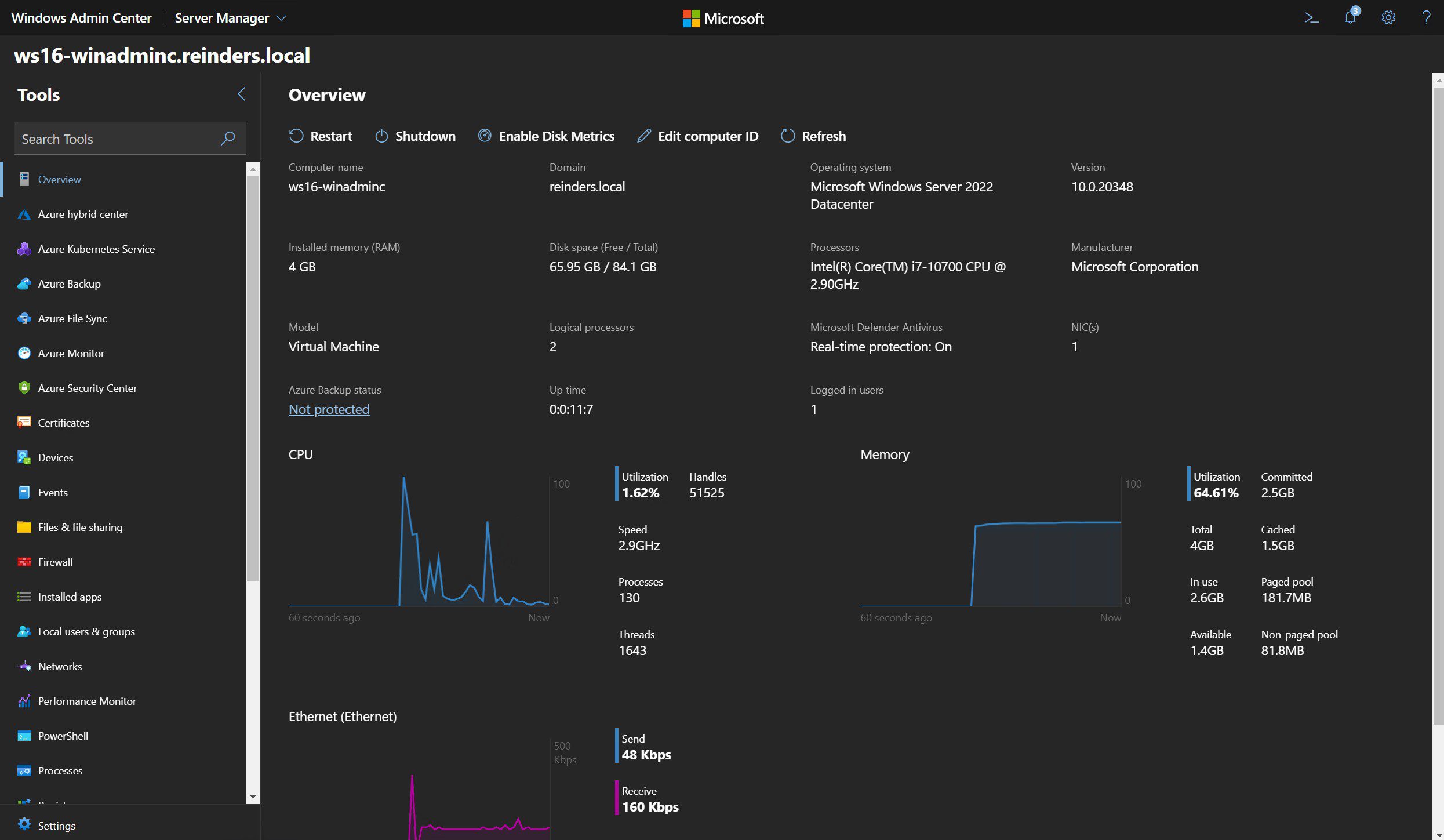Click the Certificates icon
This screenshot has width=1444, height=840.
(x=24, y=423)
